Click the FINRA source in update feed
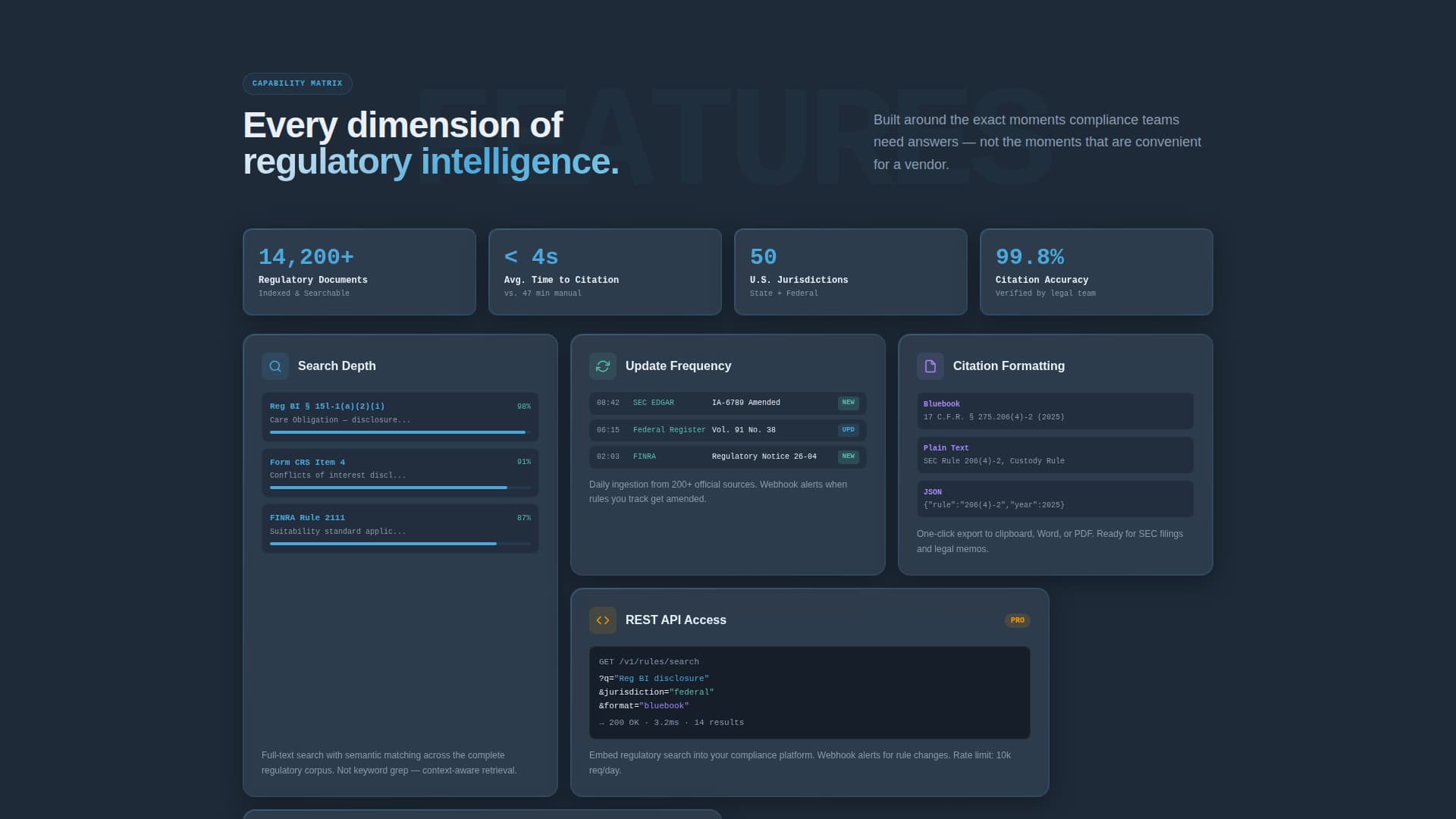This screenshot has height=819, width=1456. point(645,457)
